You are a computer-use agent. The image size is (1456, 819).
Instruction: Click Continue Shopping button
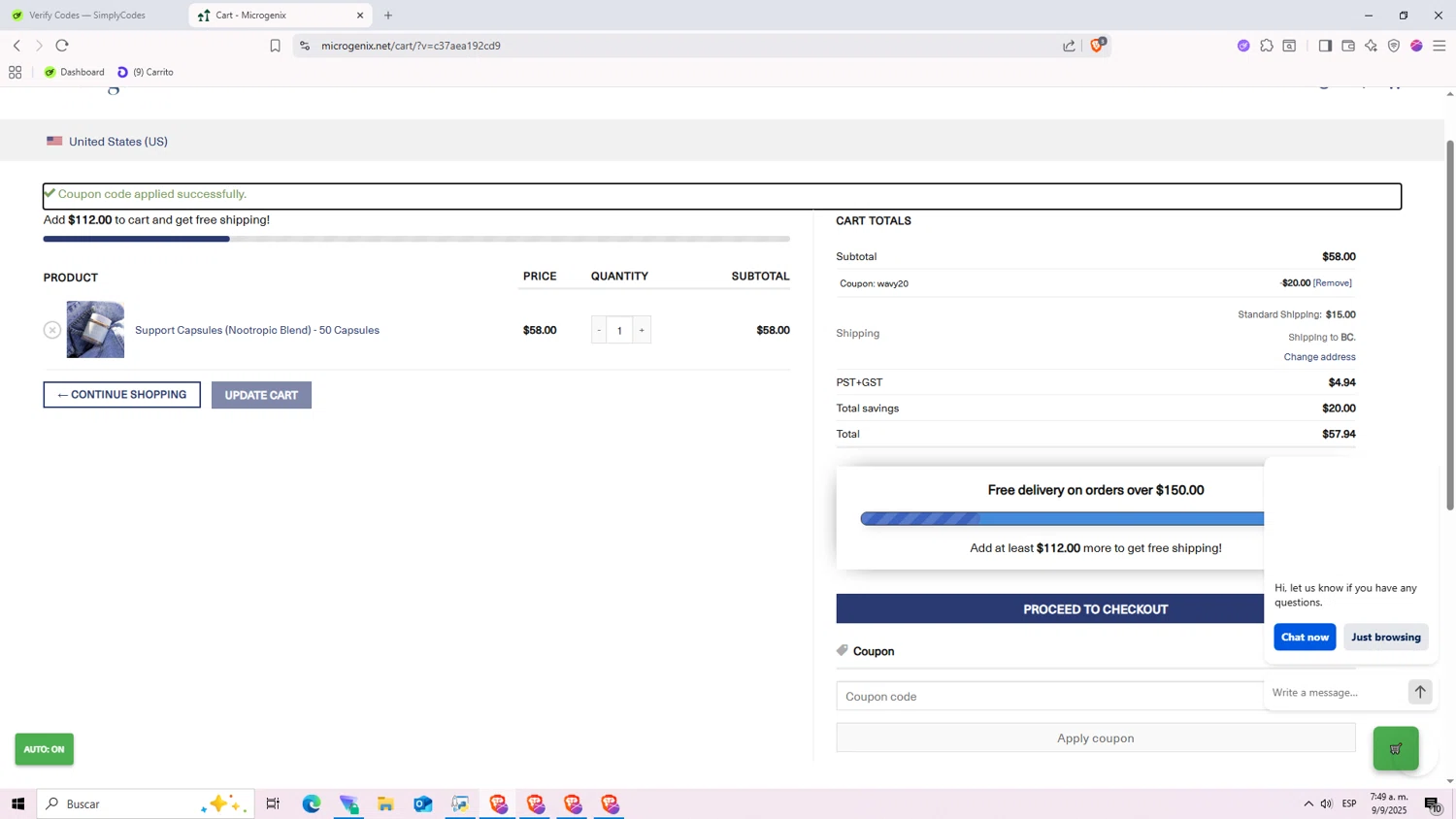pos(121,395)
